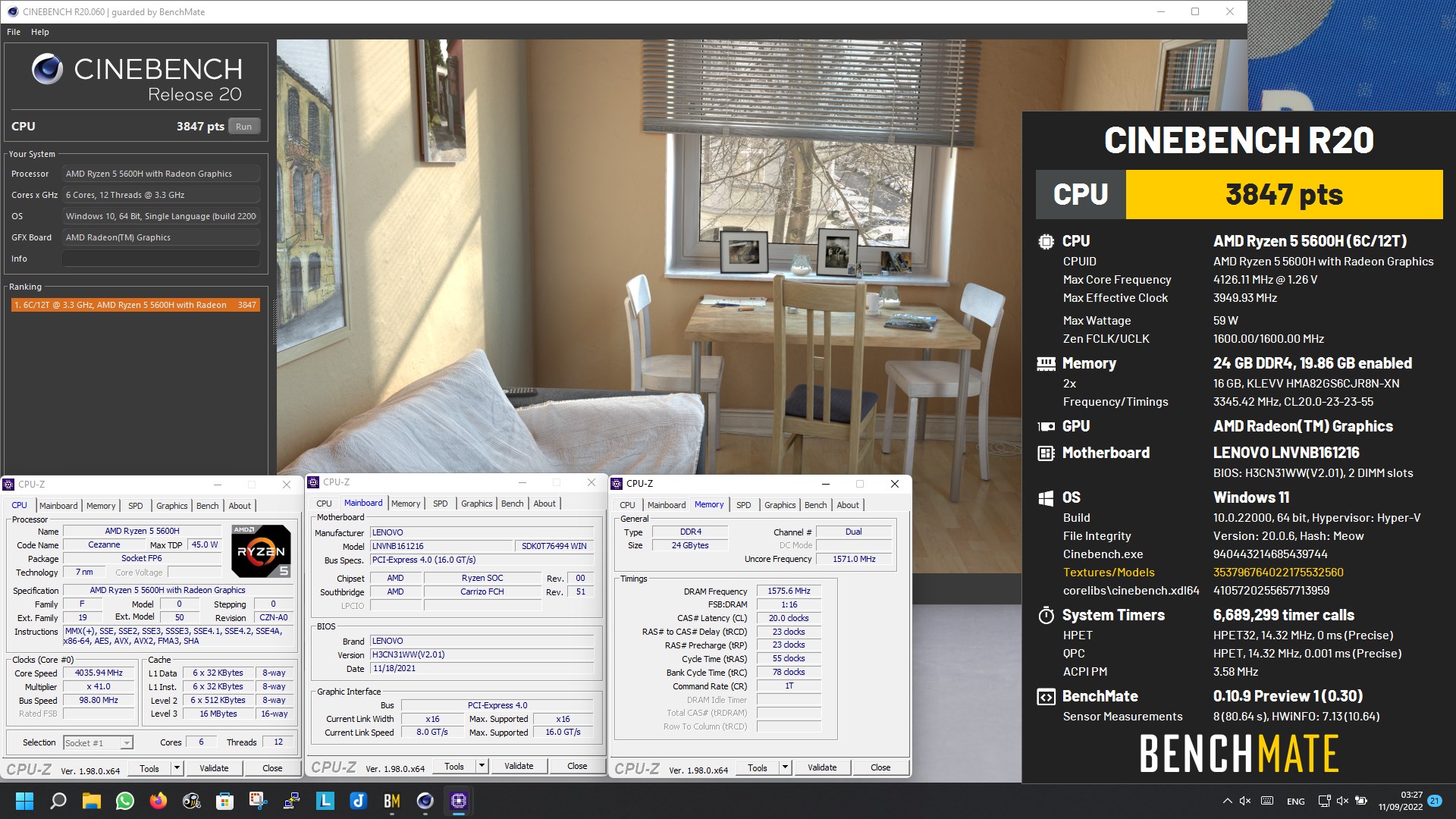Open SPD tab in right CPU-Z window

[x=744, y=505]
